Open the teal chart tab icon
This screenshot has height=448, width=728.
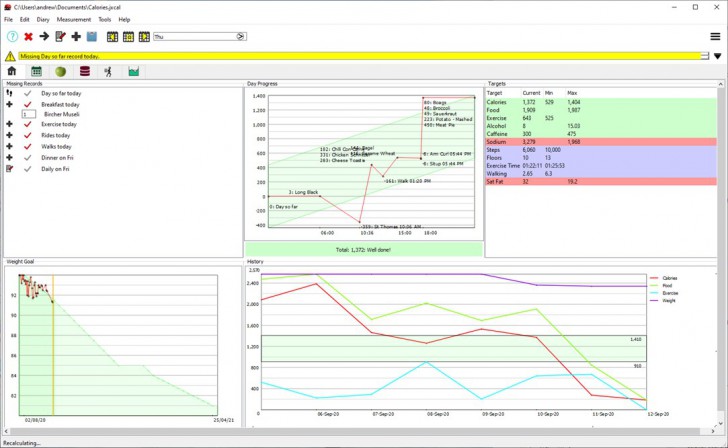(x=133, y=72)
